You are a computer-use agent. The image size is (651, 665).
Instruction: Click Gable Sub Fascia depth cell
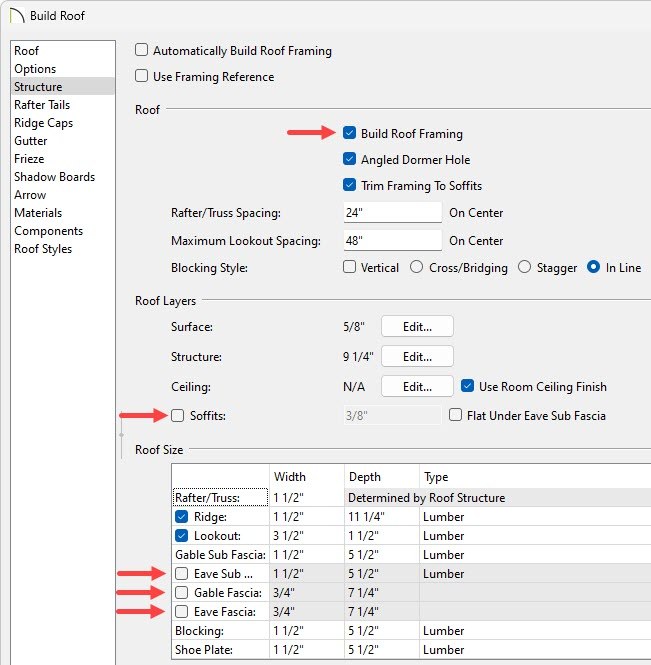tap(382, 555)
